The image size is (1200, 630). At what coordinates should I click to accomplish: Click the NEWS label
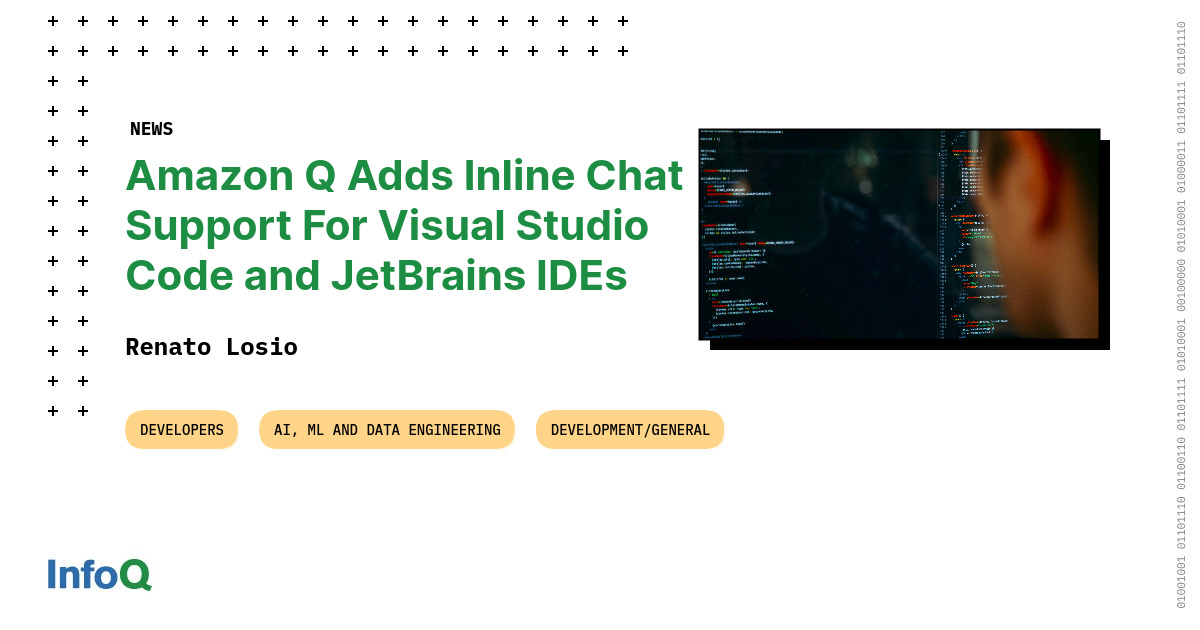point(152,129)
